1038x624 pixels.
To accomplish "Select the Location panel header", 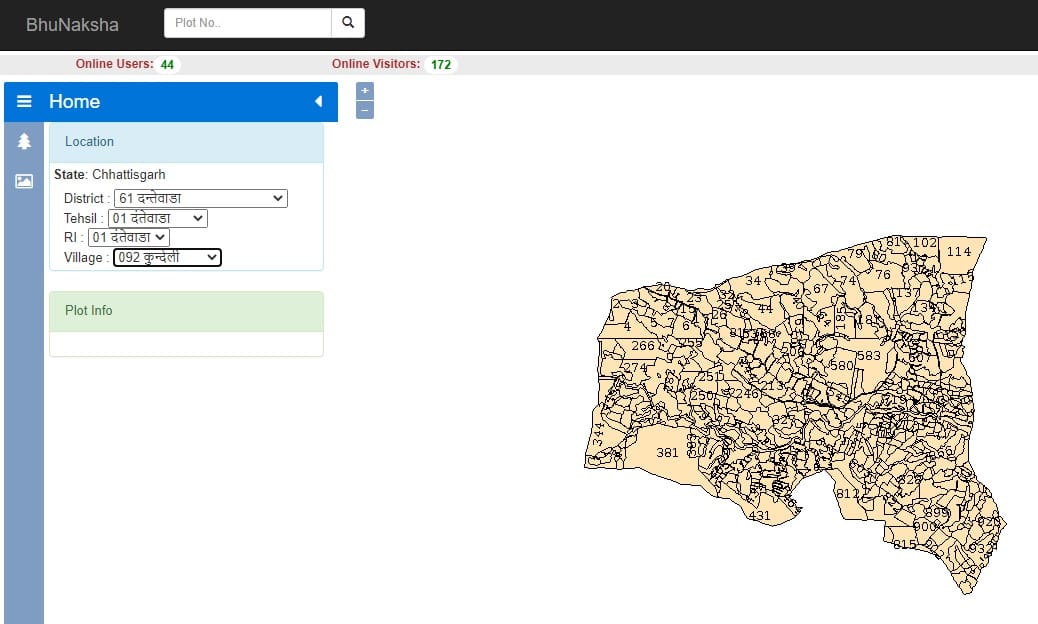I will [186, 142].
